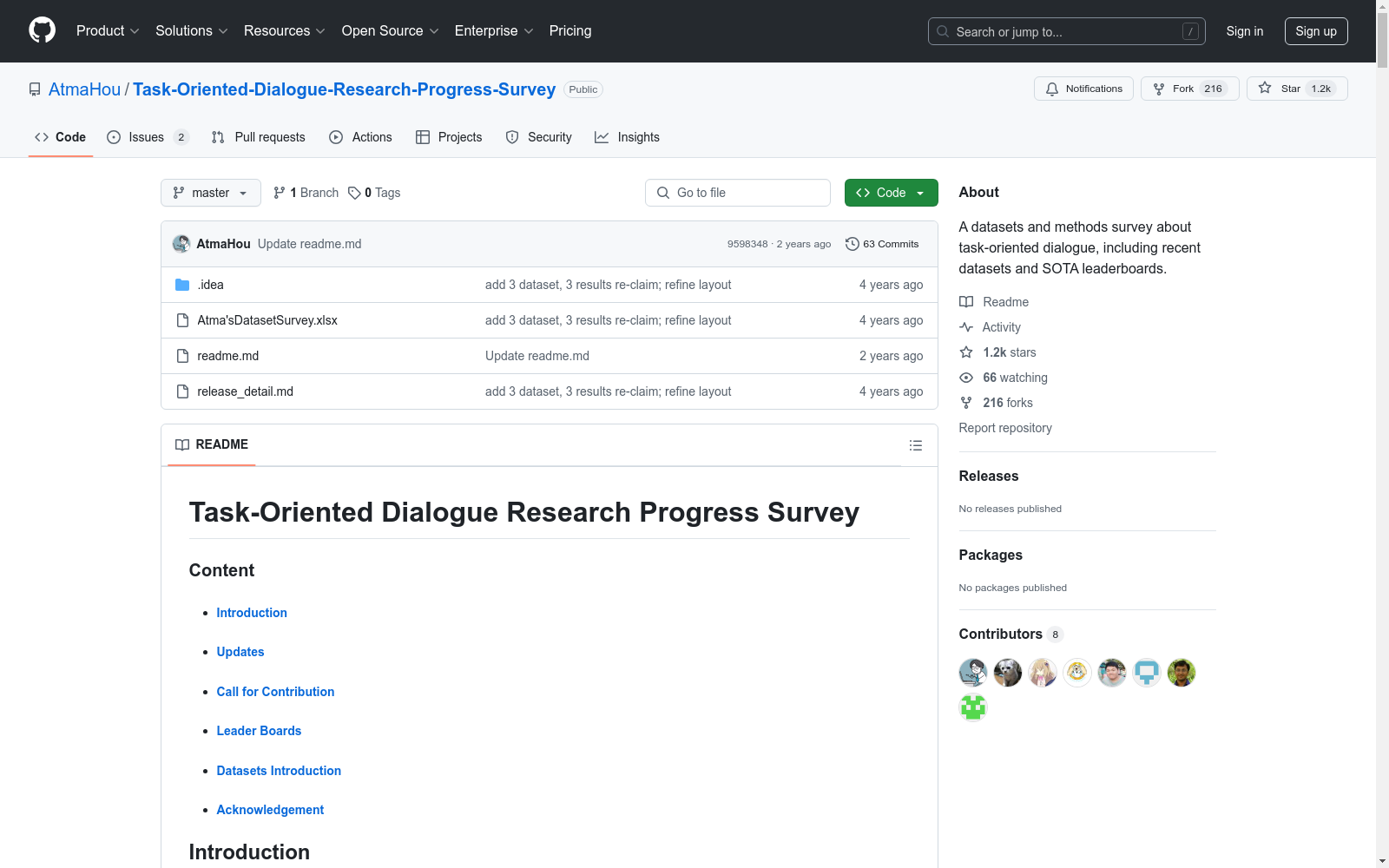1389x868 pixels.
Task: Click the release_detail.md file icon
Action: point(182,391)
